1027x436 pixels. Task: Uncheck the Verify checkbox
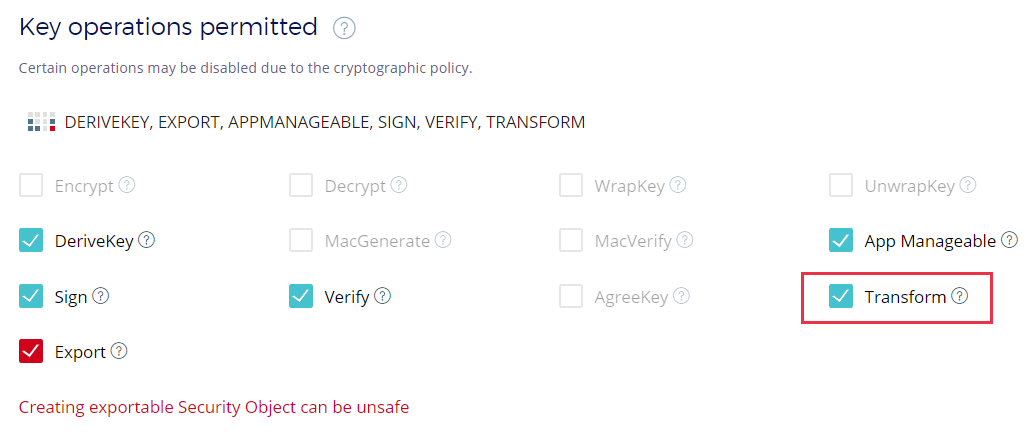click(301, 296)
